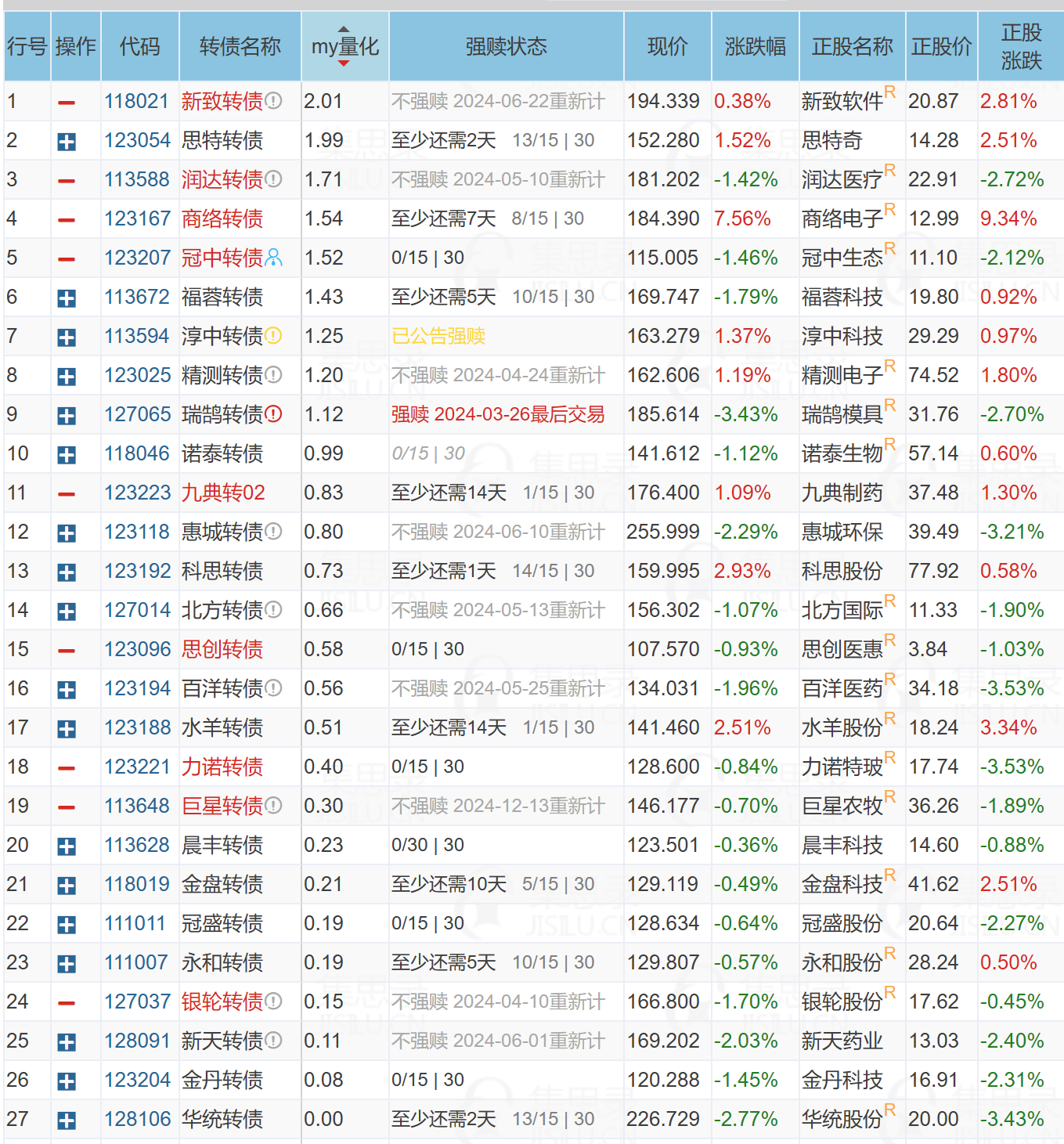Click the 强赎 2024-03-26最后交易 status text

click(x=498, y=414)
